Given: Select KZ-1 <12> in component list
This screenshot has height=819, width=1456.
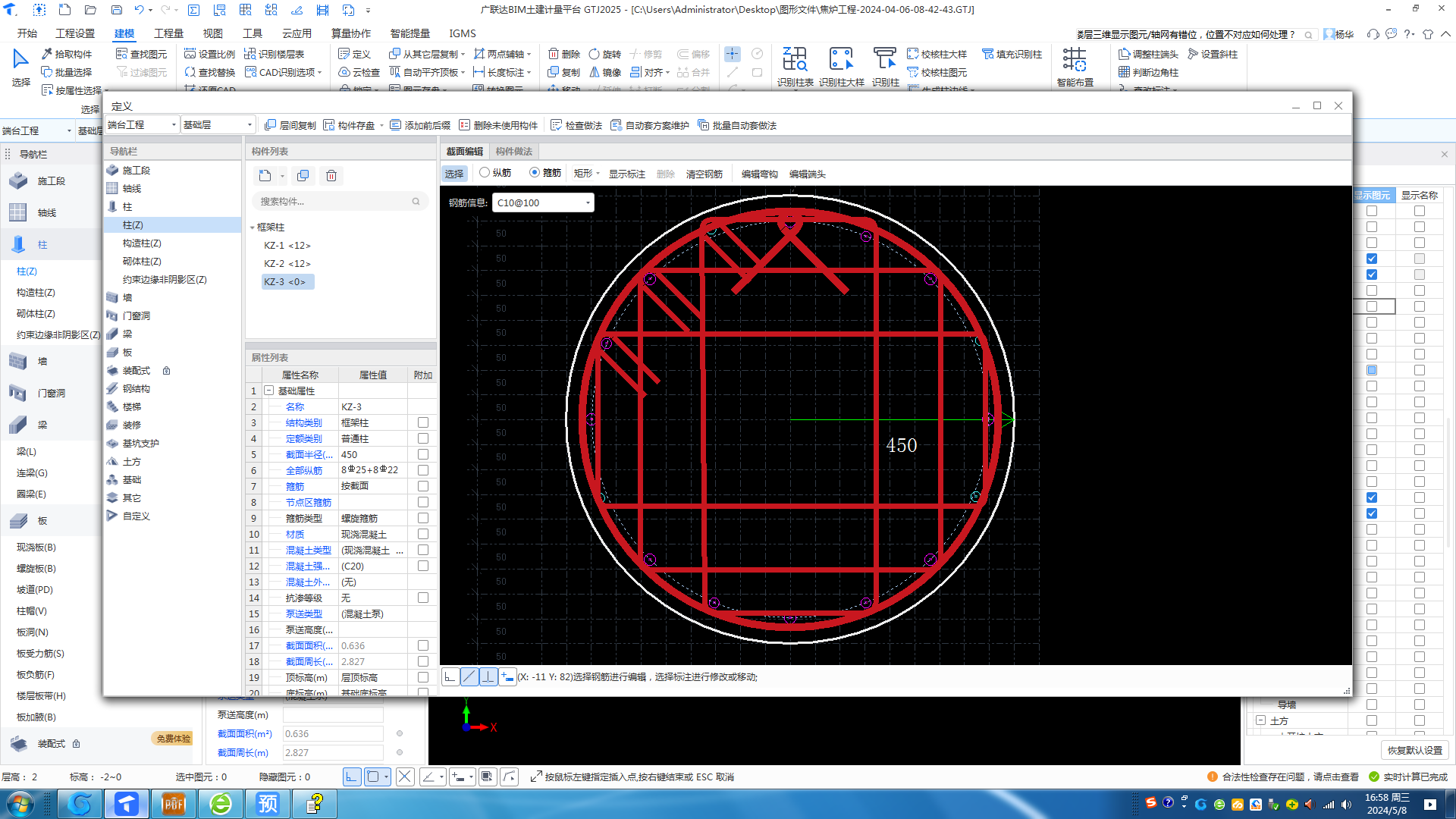Looking at the screenshot, I should (x=287, y=246).
